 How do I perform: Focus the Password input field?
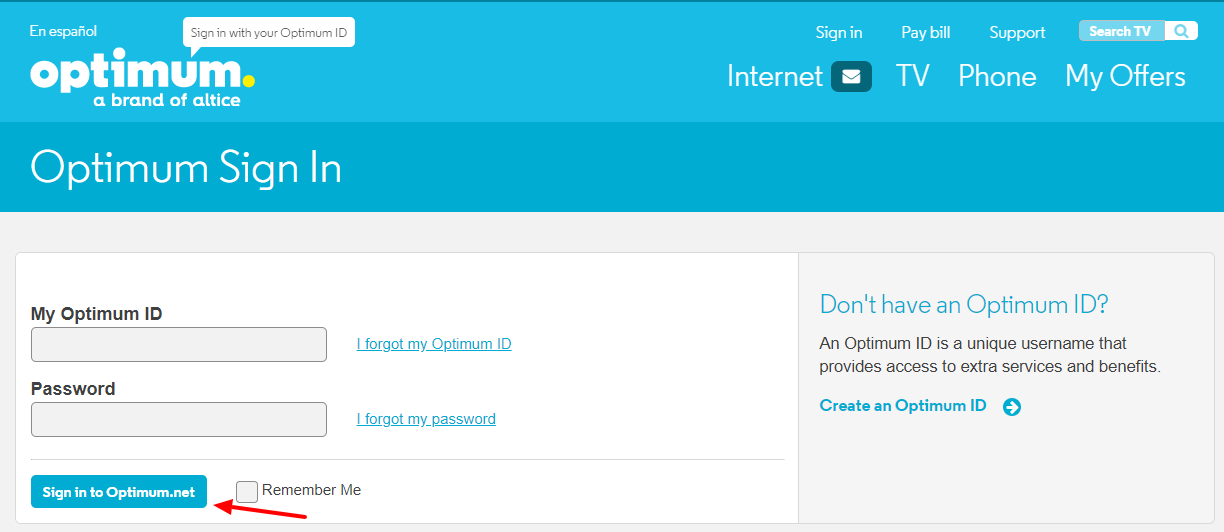(179, 419)
